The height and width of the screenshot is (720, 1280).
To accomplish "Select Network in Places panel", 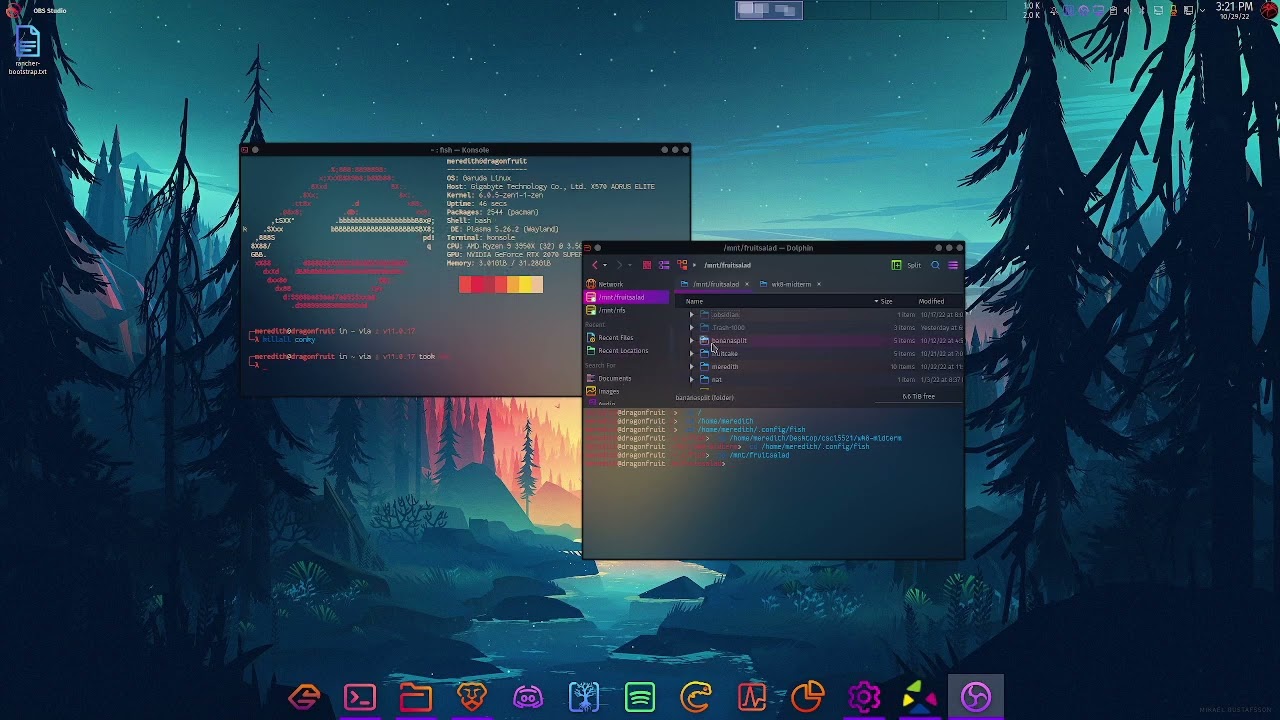I will [x=627, y=284].
